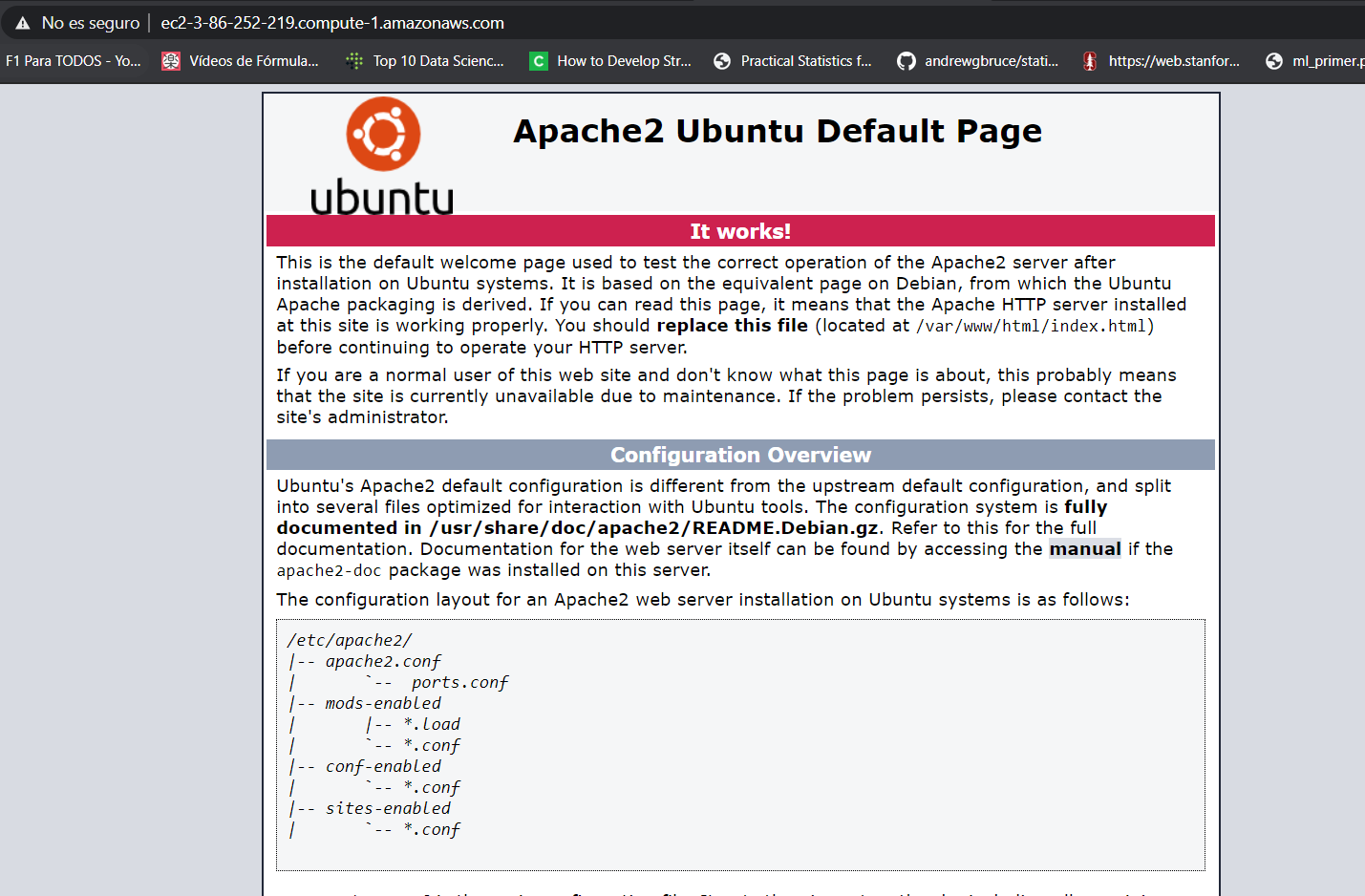Click the Top 10 Data Science bookmark icon

[354, 61]
